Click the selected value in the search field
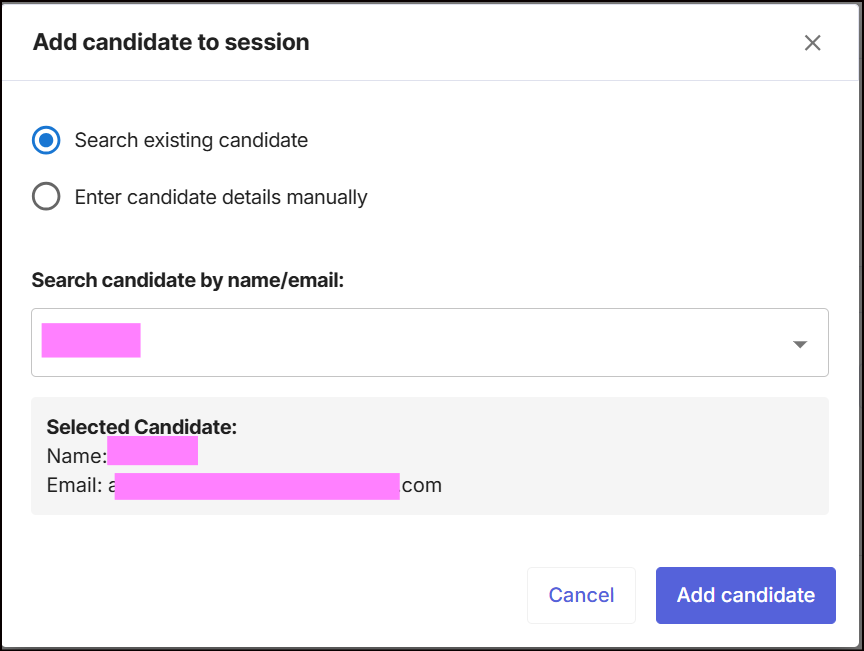 (91, 340)
